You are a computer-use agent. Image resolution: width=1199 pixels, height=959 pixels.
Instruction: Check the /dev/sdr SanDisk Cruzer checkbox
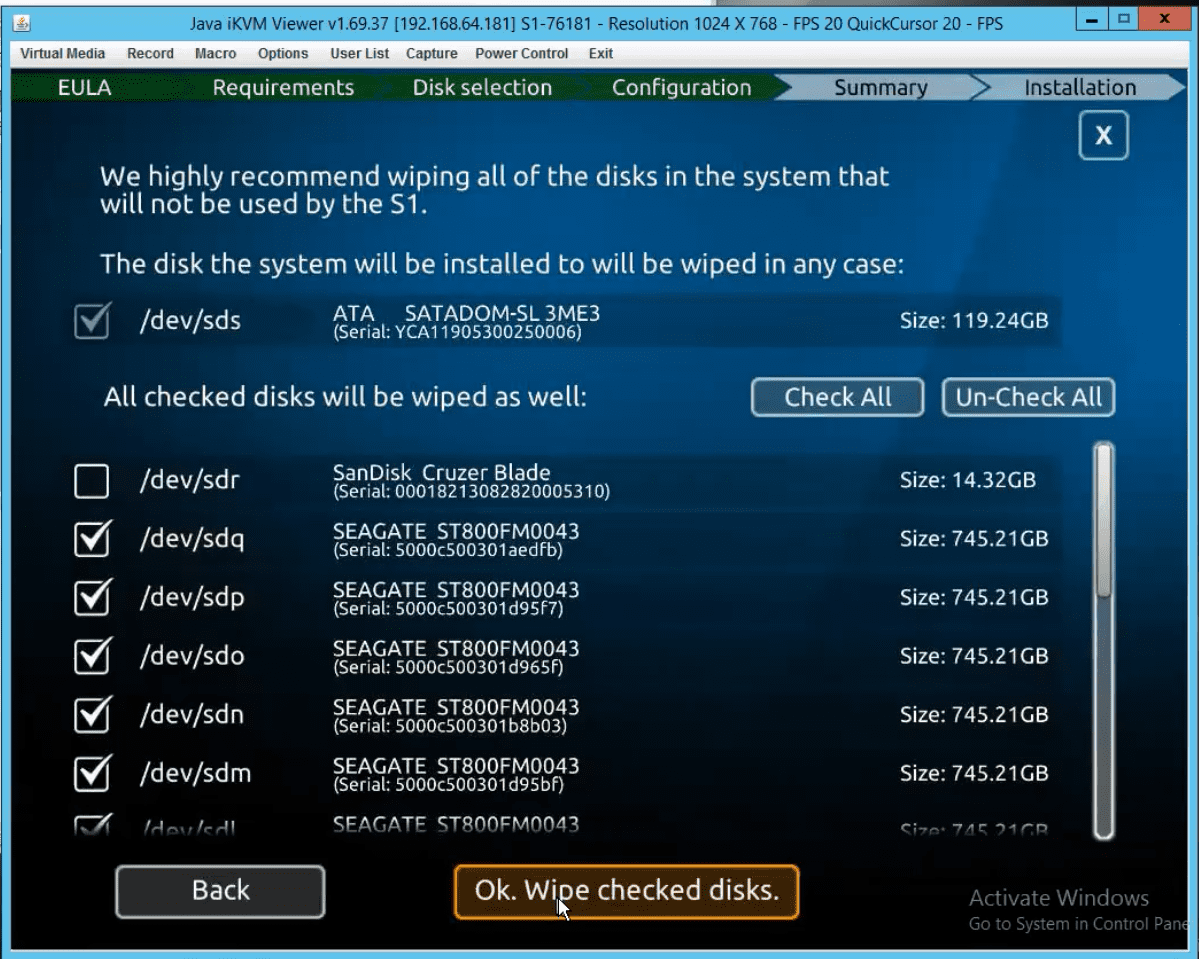(92, 482)
